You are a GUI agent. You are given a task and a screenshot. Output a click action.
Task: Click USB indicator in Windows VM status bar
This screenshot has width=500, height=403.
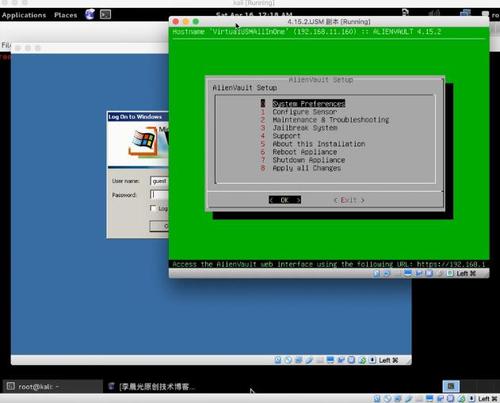coord(309,360)
